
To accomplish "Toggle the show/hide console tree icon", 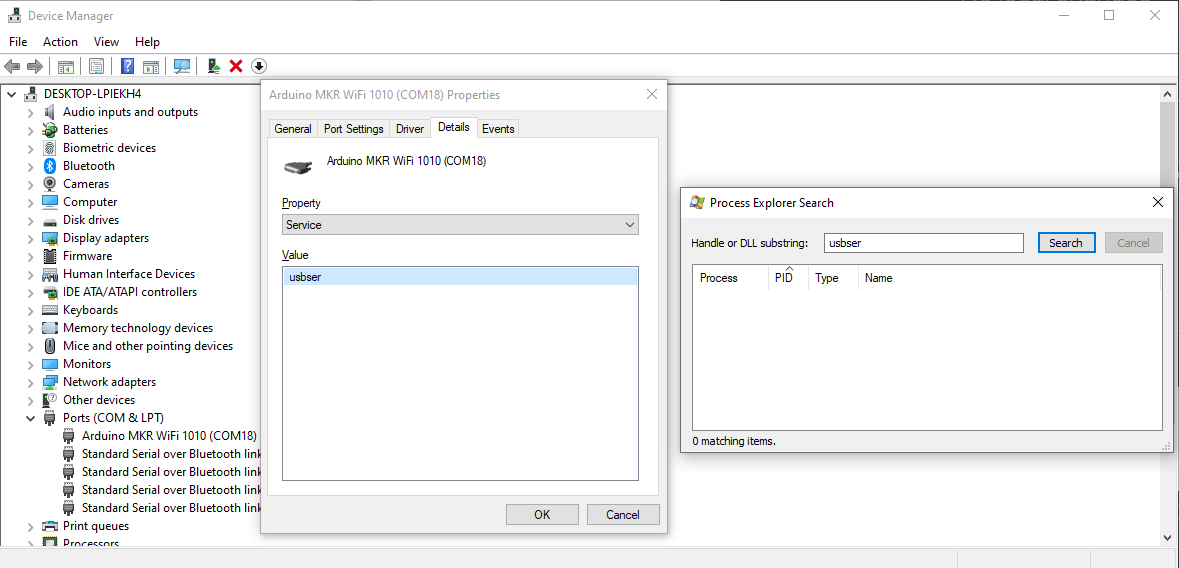I will click(65, 66).
